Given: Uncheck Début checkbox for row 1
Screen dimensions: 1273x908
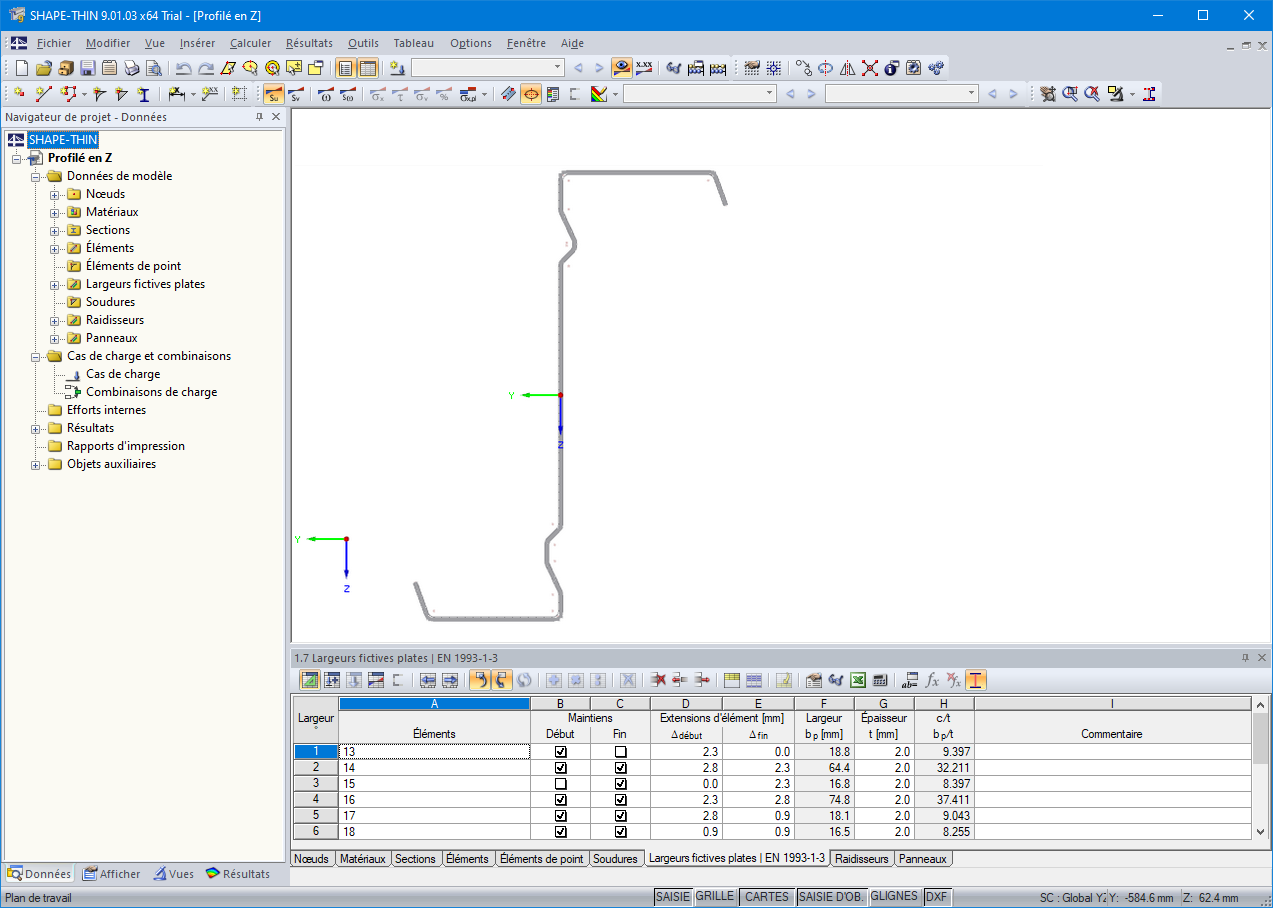Looking at the screenshot, I should 560,751.
